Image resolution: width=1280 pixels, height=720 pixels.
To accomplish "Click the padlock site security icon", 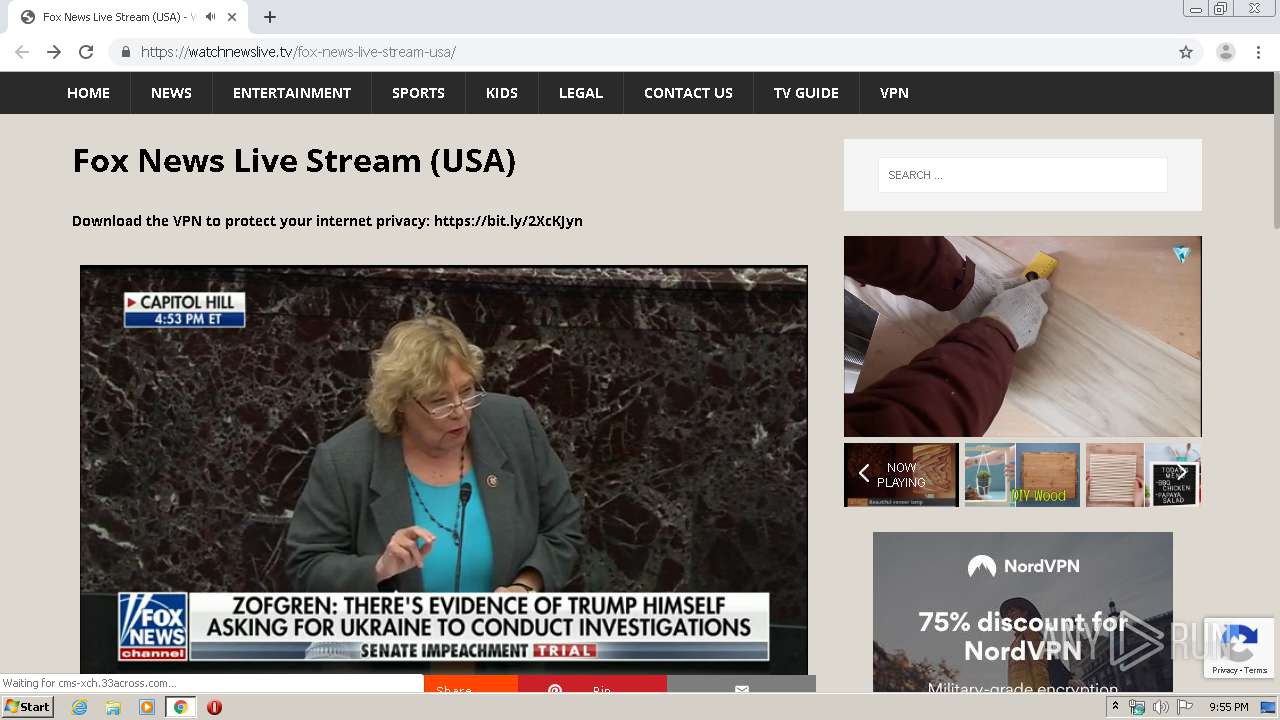I will click(125, 52).
